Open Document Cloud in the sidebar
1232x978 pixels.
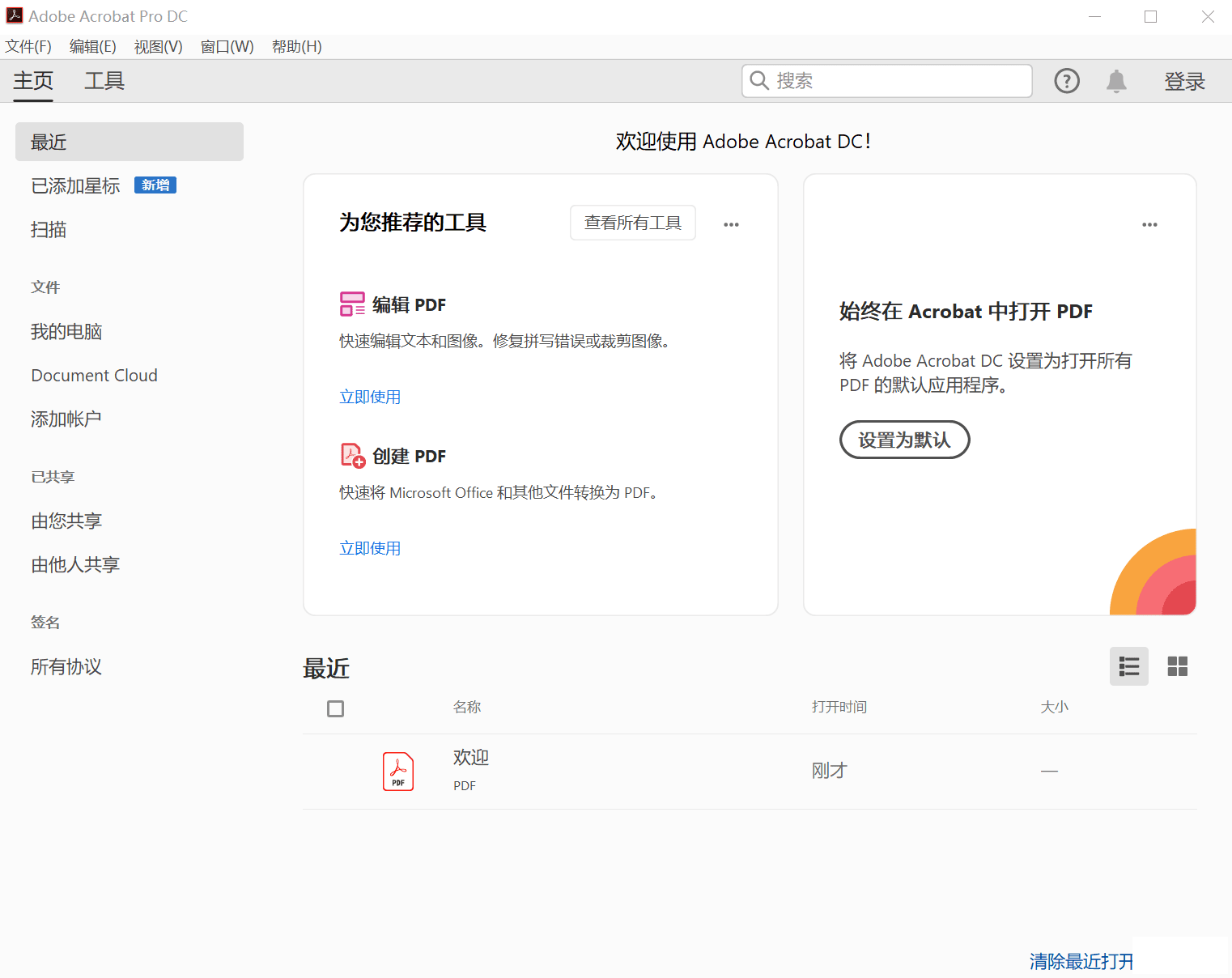[95, 376]
